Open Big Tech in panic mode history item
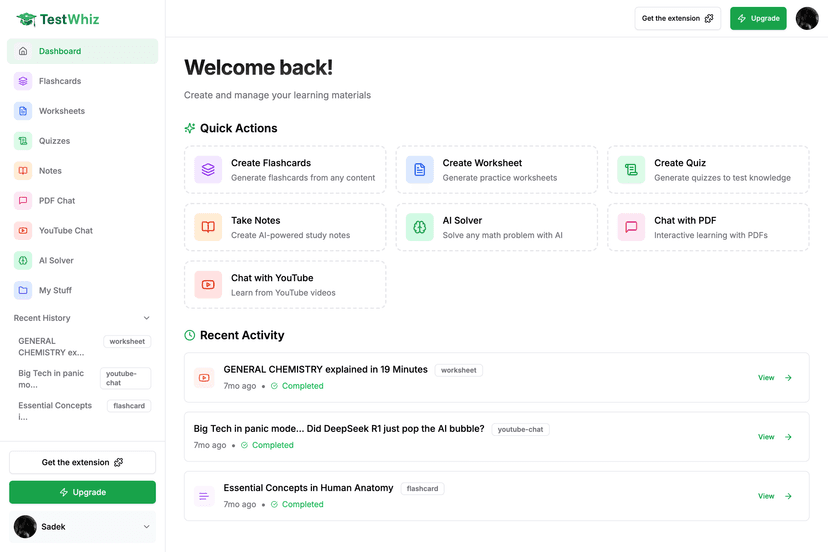This screenshot has height=552, width=828. (x=55, y=378)
